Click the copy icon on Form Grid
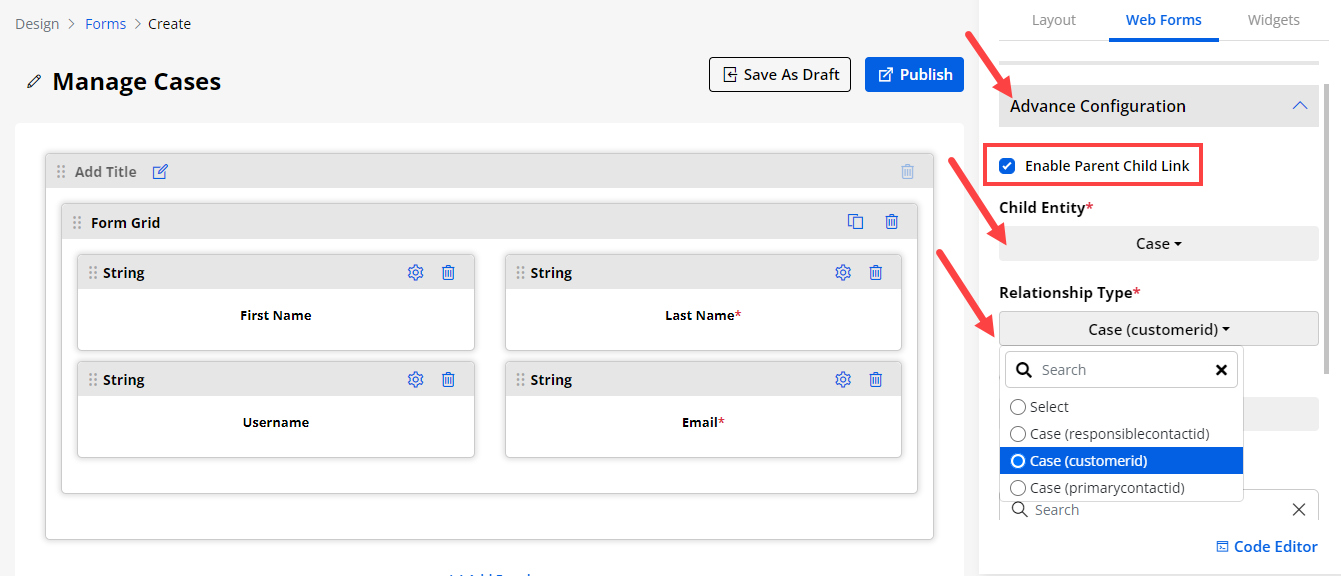 coord(855,222)
